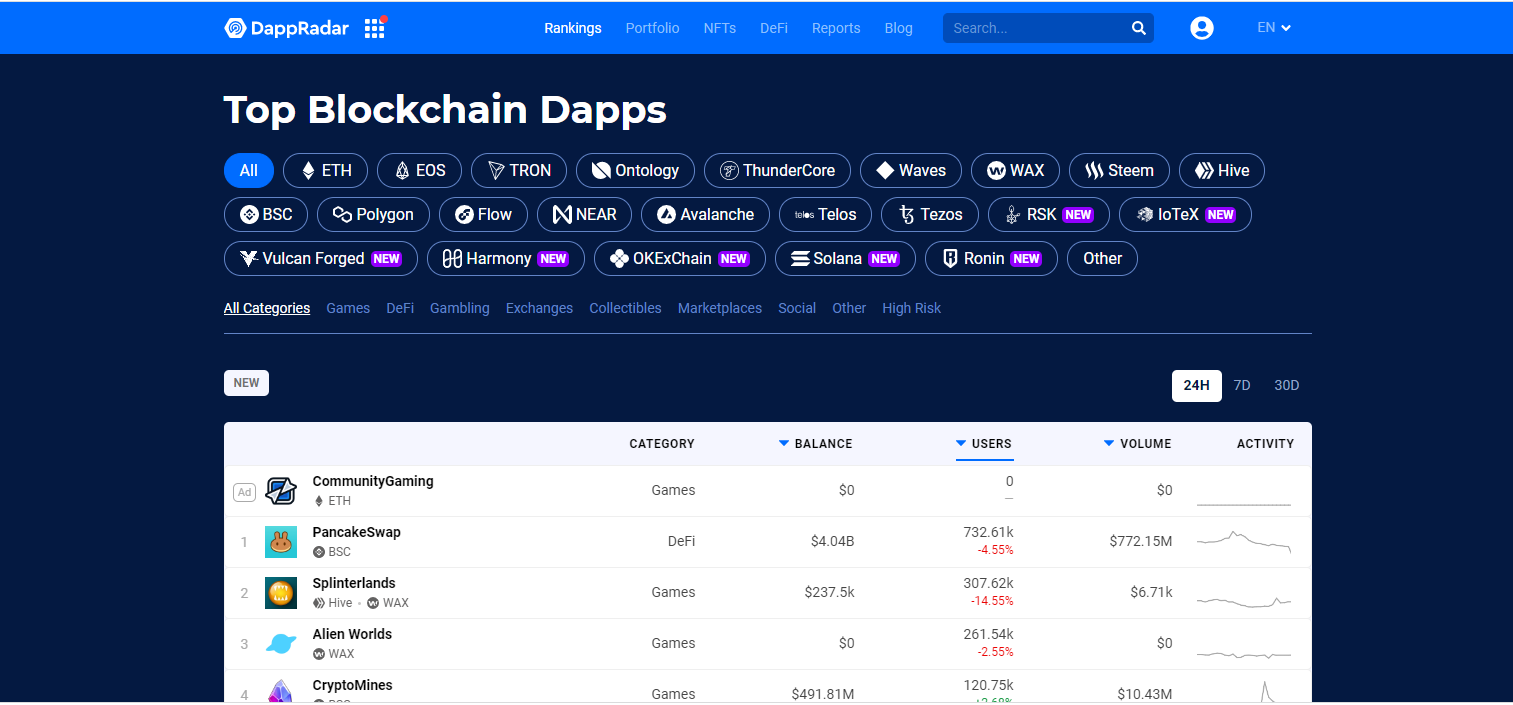Screen dimensions: 1513x705
Task: Open Portfolio in top navigation
Action: (652, 28)
